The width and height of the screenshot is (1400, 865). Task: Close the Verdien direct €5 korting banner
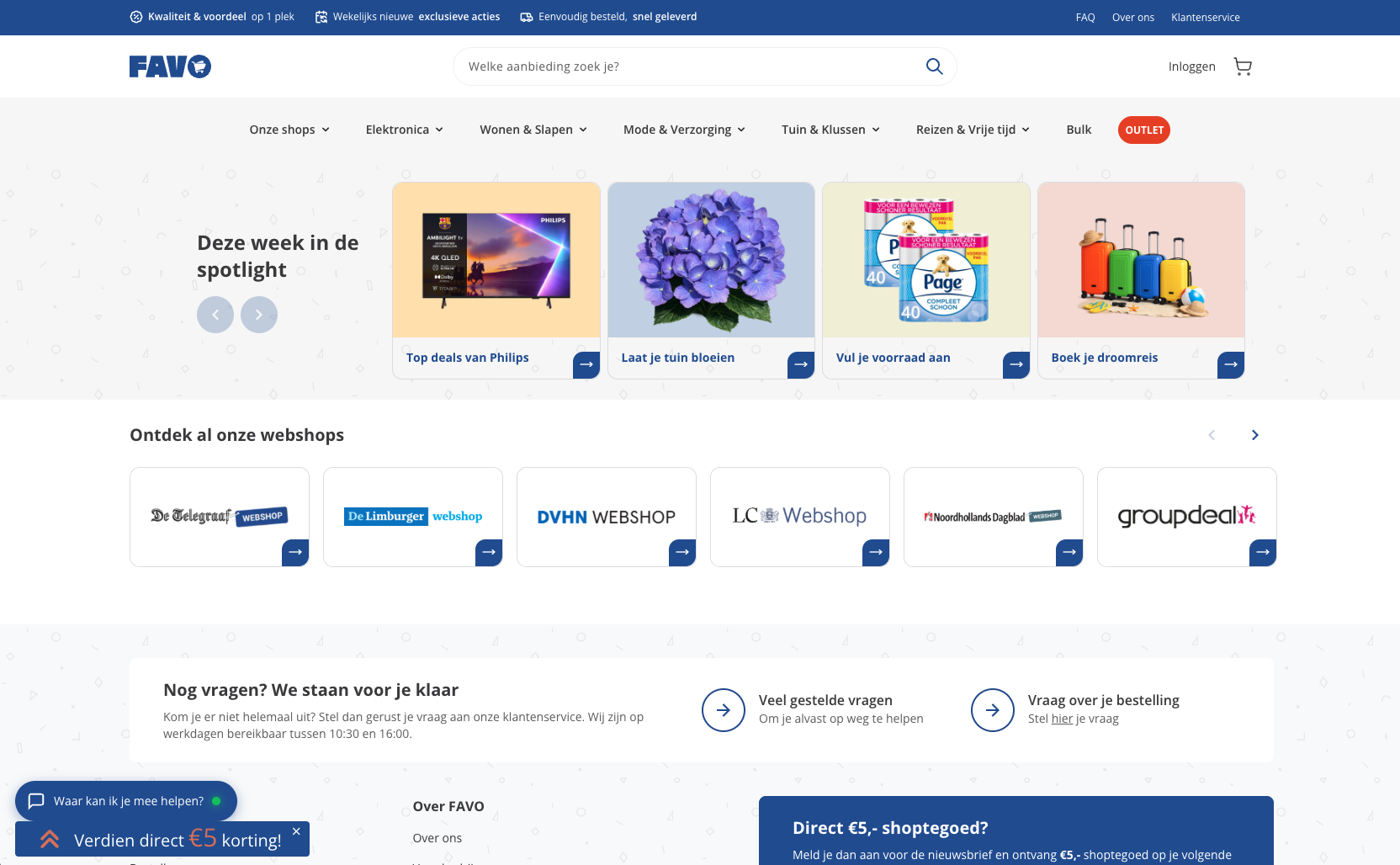click(296, 831)
